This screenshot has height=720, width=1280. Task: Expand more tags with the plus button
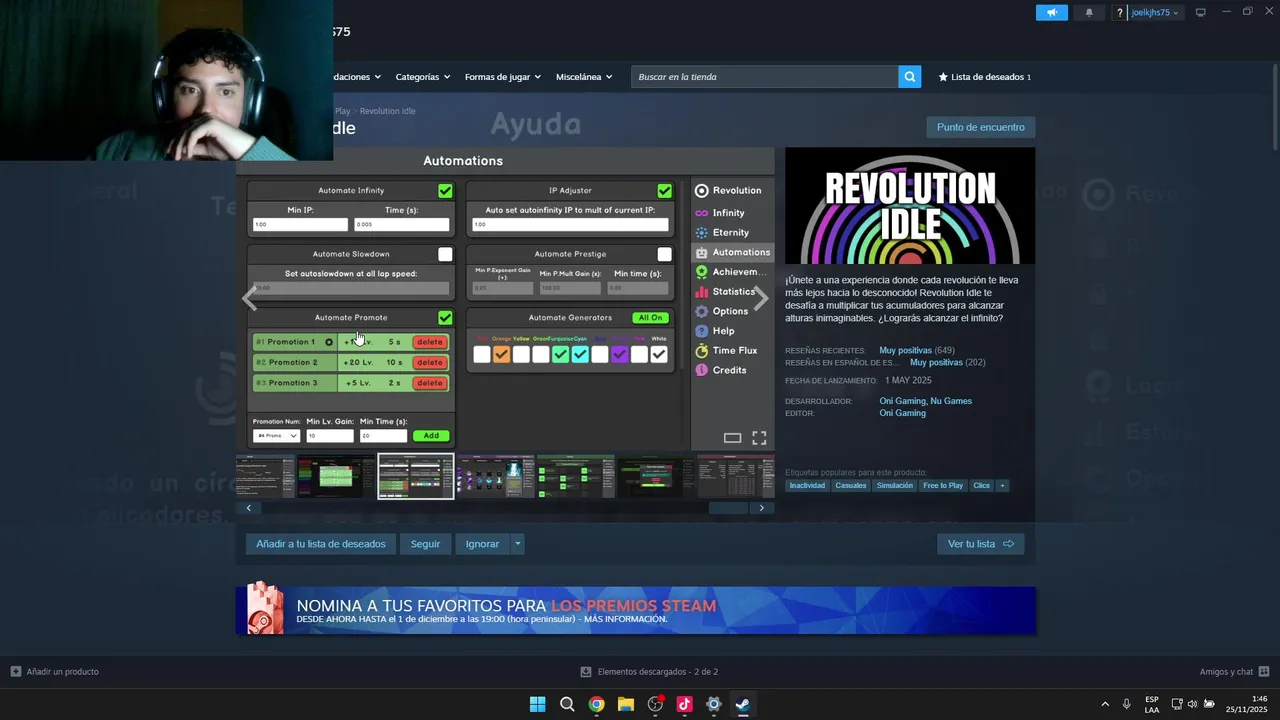(x=1002, y=486)
